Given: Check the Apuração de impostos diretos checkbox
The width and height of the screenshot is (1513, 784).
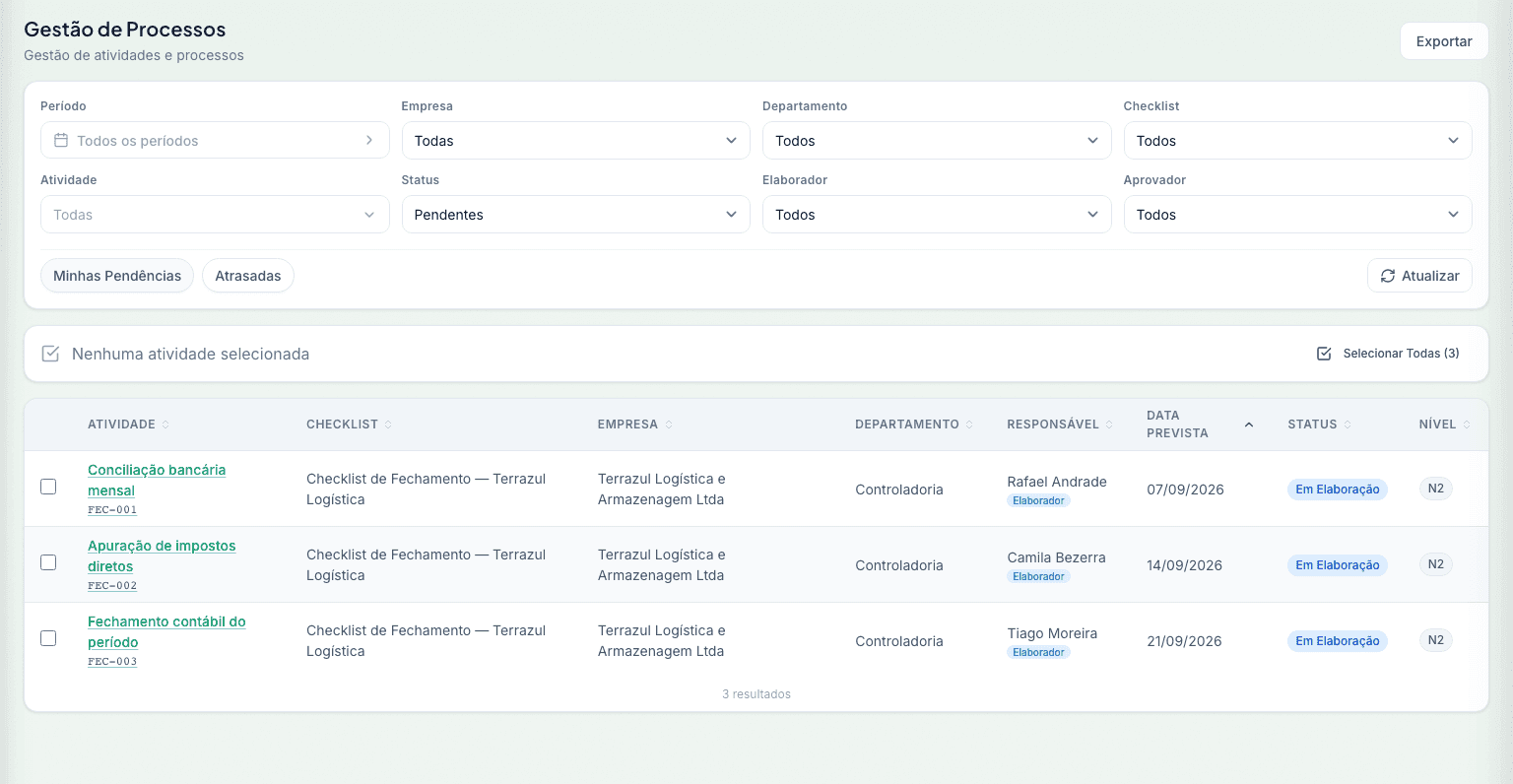Looking at the screenshot, I should click(x=48, y=562).
